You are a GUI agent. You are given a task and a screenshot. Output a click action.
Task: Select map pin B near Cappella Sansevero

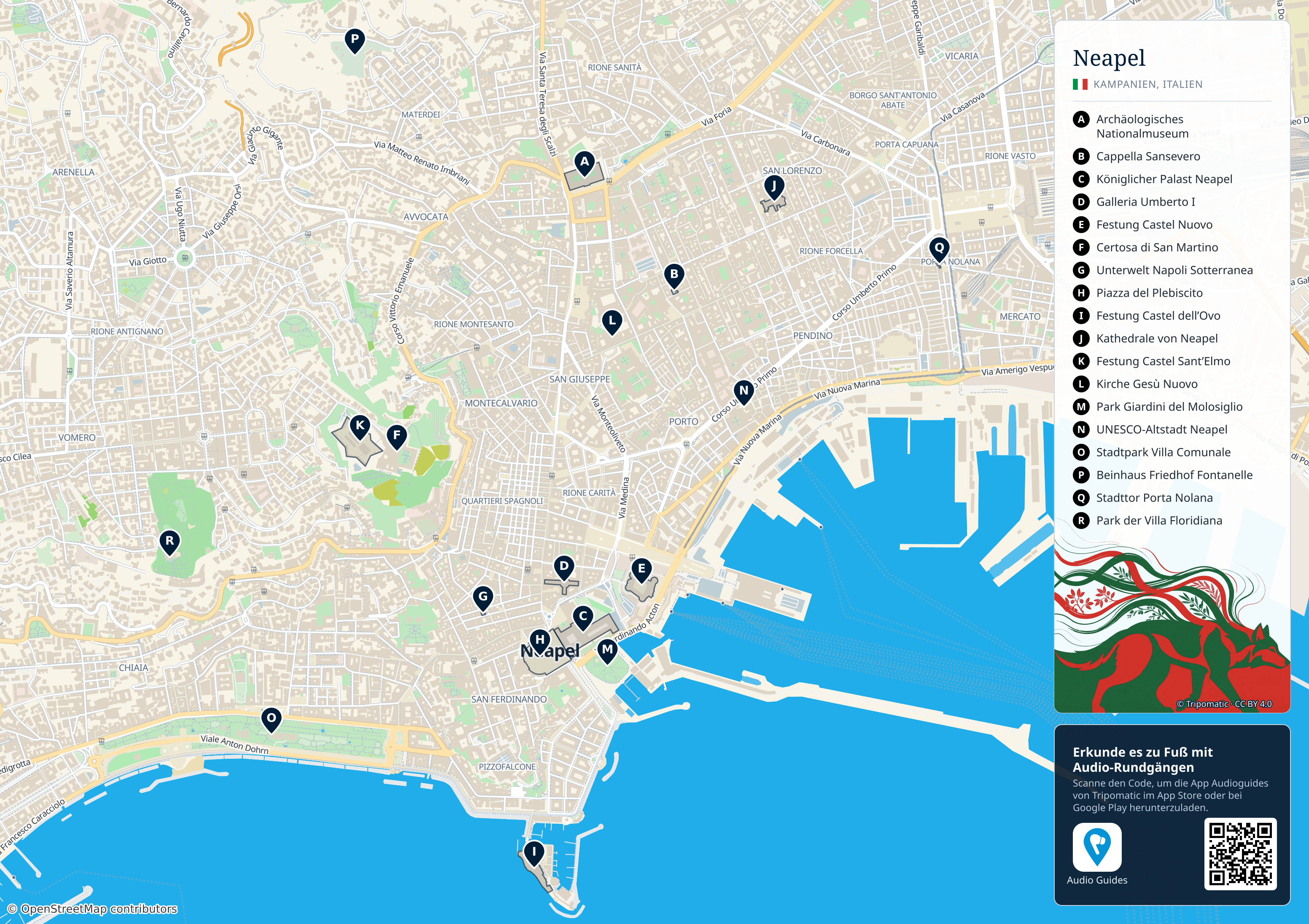674,276
